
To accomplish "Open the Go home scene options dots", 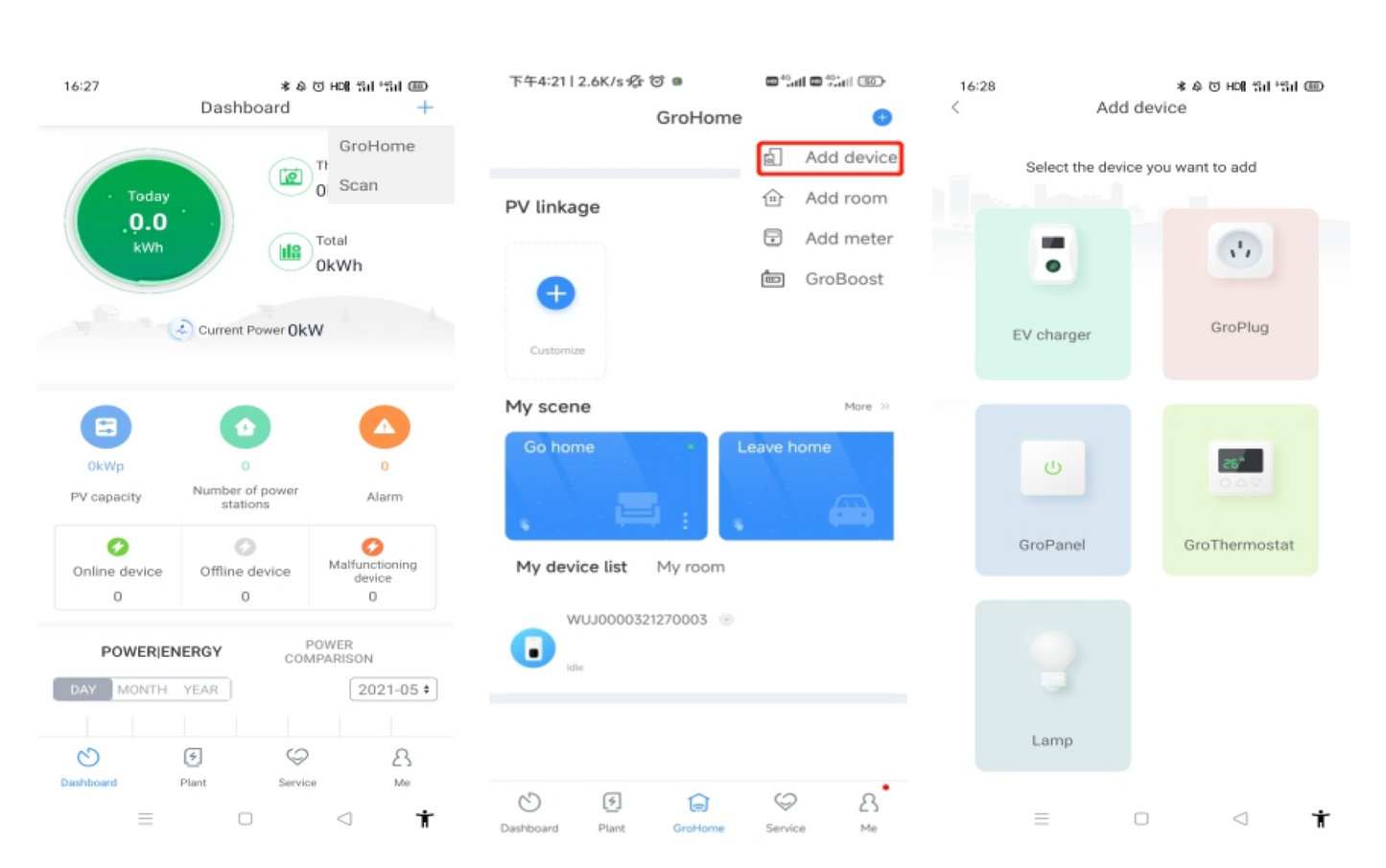I will (685, 521).
